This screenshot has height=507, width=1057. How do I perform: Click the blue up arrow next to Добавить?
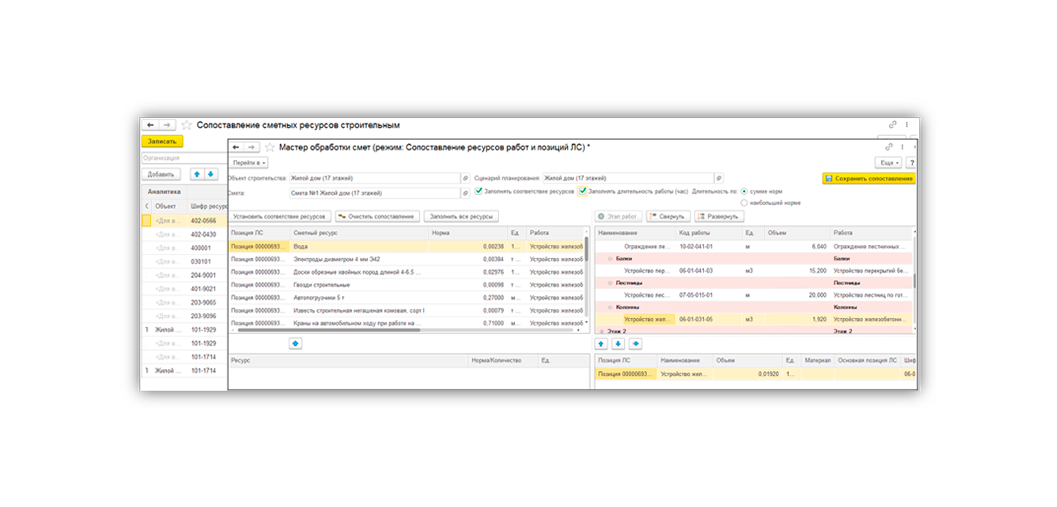point(197,174)
